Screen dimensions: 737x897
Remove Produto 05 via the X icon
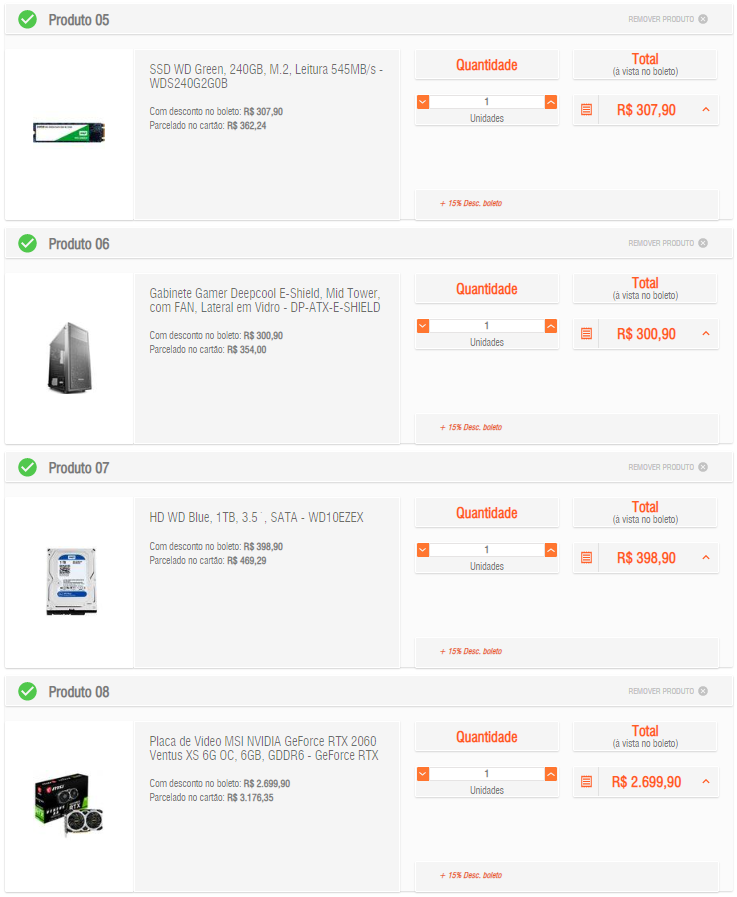703,19
